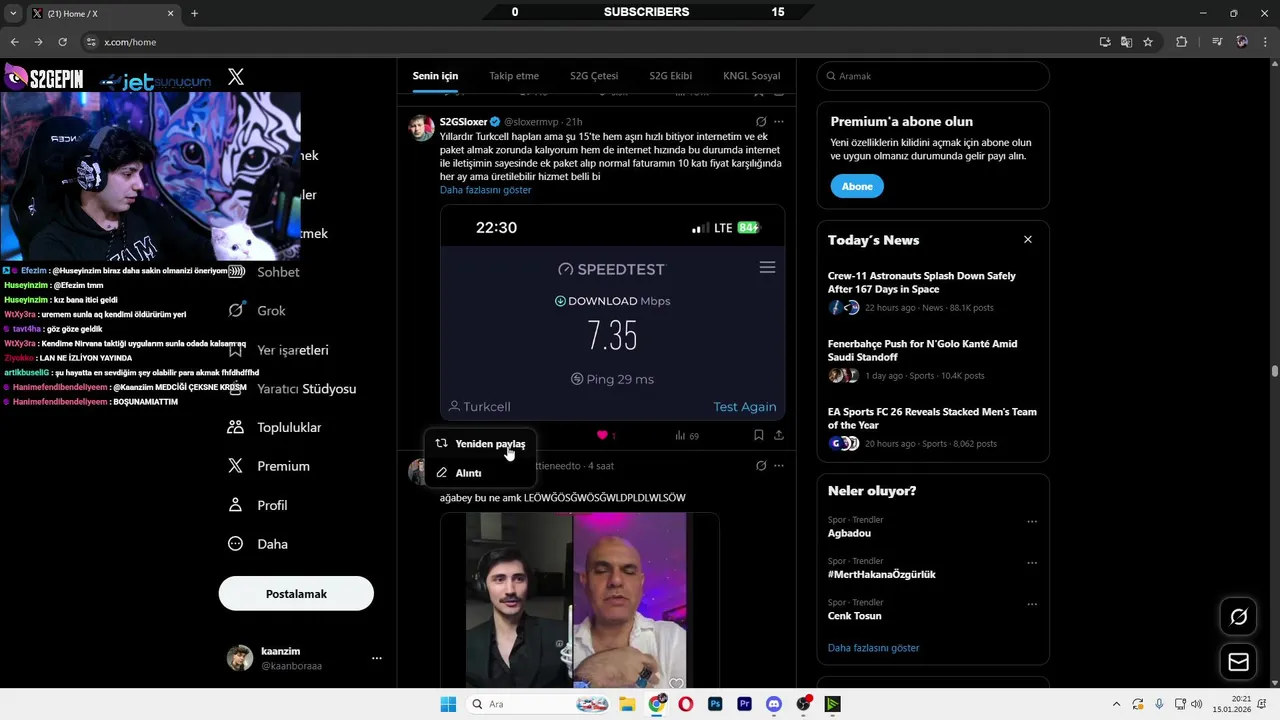Like the S2GSloxer post with heart icon
Viewport: 1280px width, 720px height.
coord(602,435)
